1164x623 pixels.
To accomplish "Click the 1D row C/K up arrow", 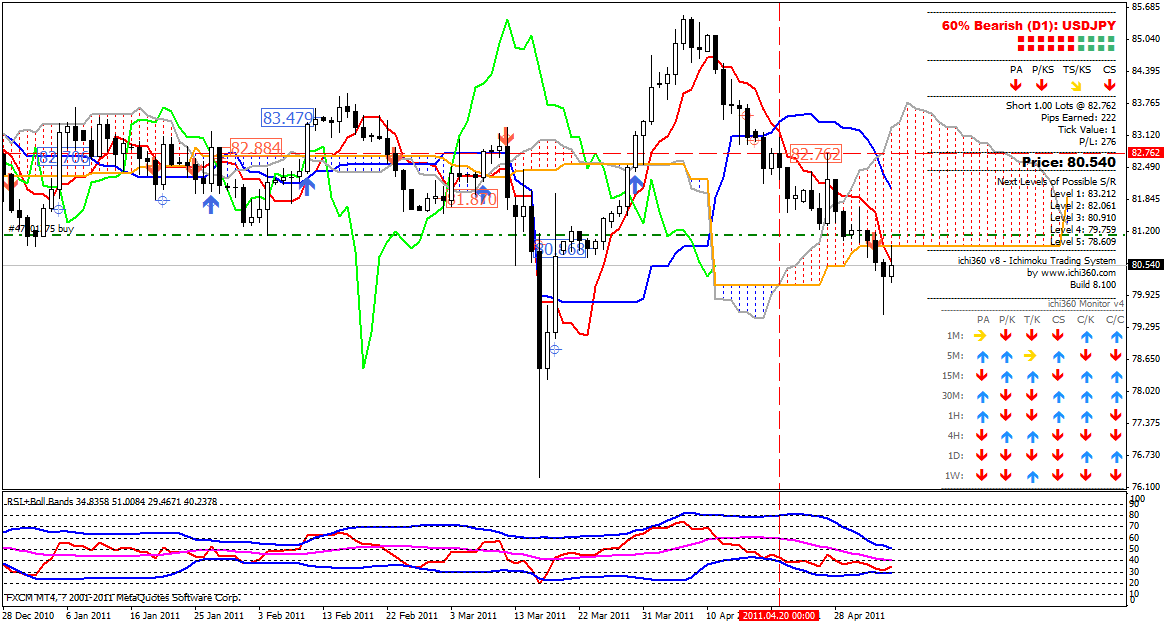I will (x=1087, y=455).
